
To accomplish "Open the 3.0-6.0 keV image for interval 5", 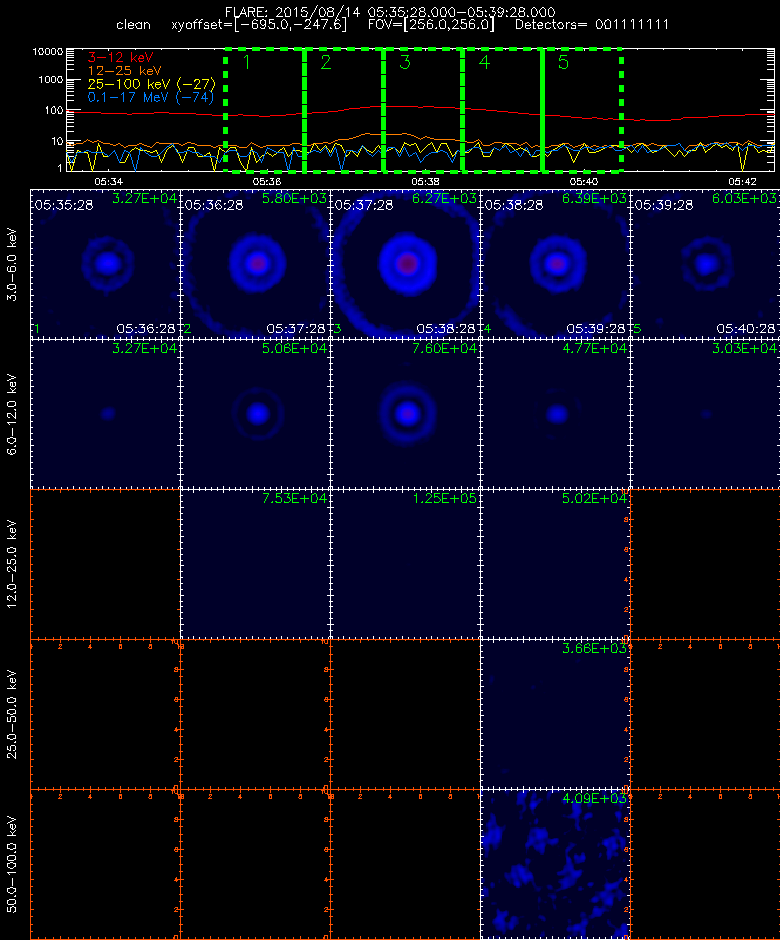I will tap(705, 264).
